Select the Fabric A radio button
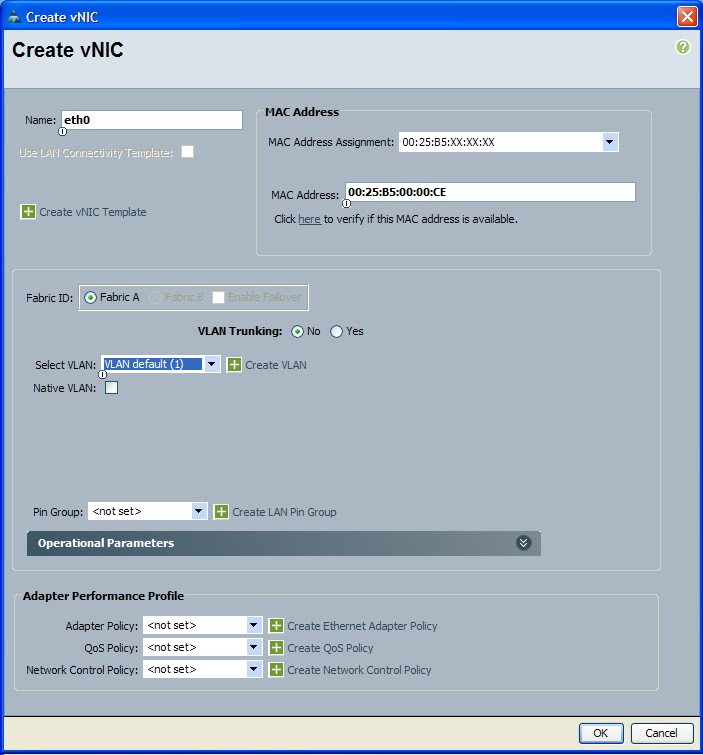Viewport: 703px width, 755px height. pos(90,298)
